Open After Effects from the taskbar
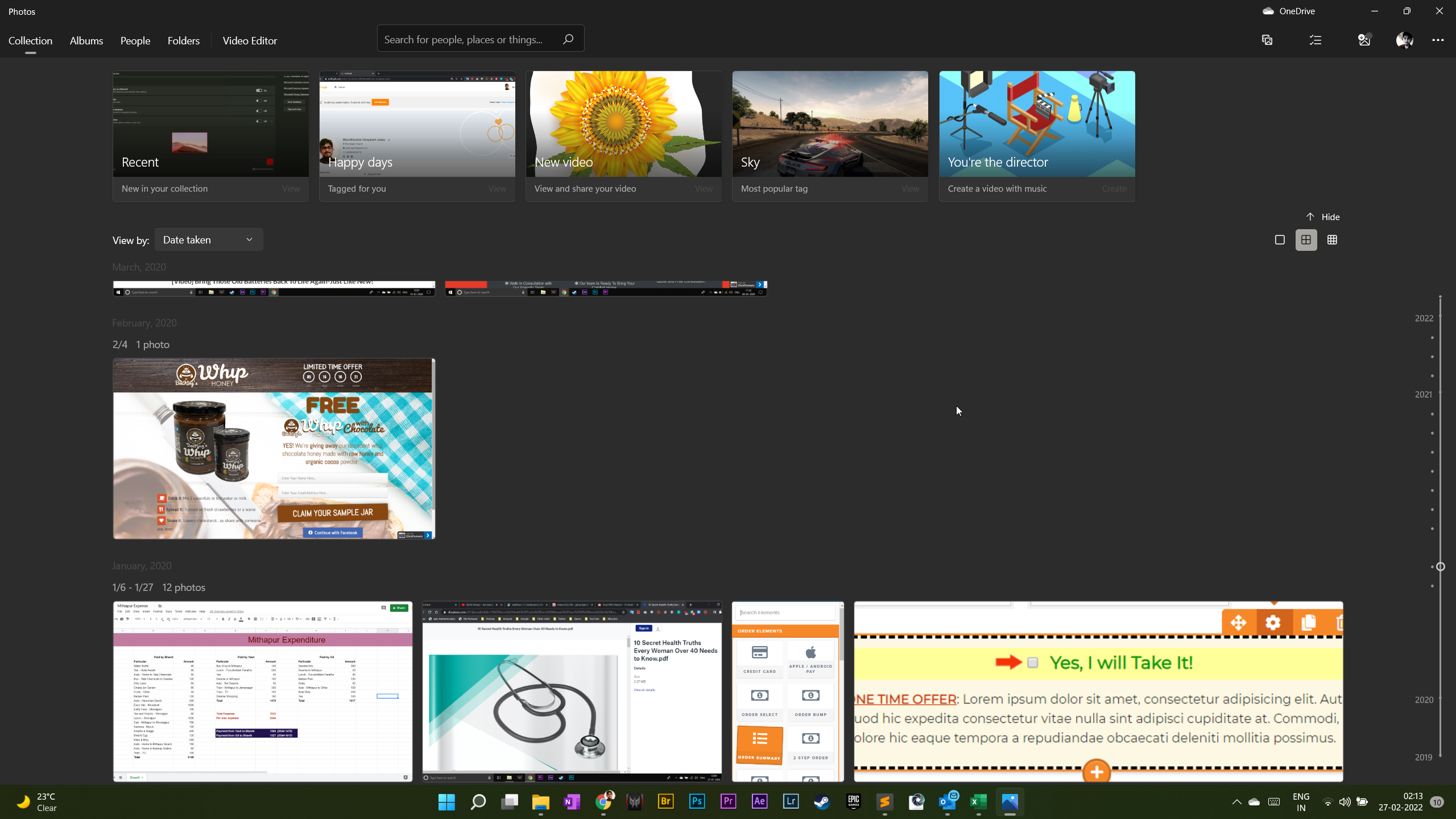This screenshot has width=1456, height=819. [x=760, y=802]
